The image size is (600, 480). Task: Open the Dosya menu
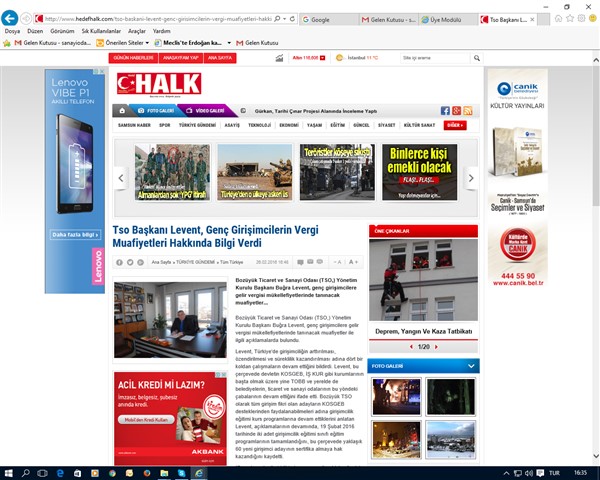click(x=12, y=31)
